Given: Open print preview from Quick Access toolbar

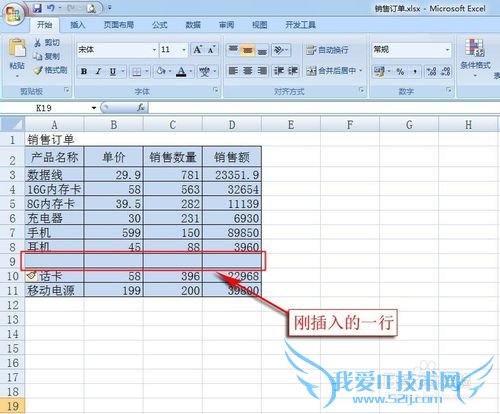Looking at the screenshot, I should coord(91,8).
